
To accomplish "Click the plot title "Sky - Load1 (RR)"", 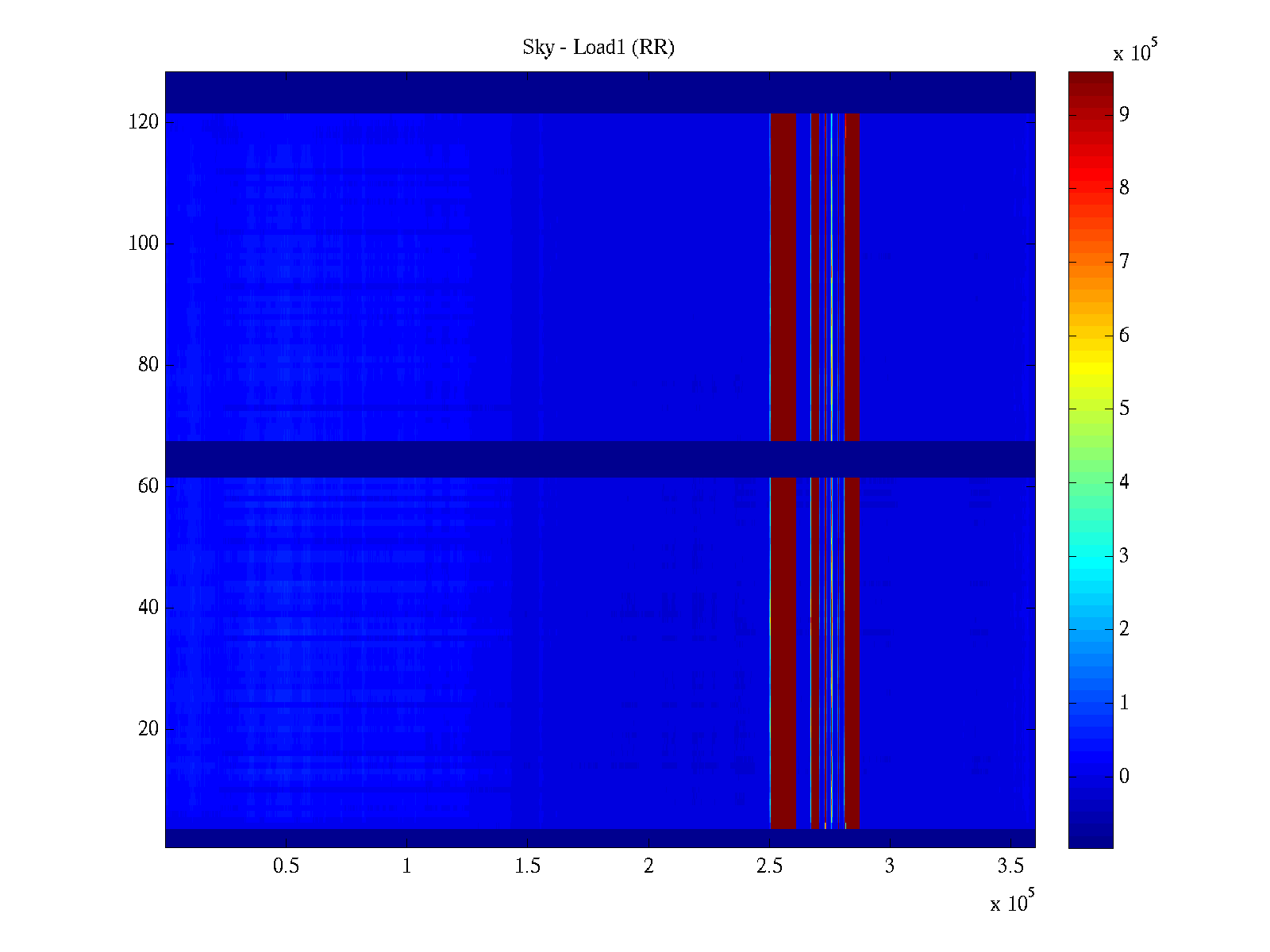I will tap(598, 48).
